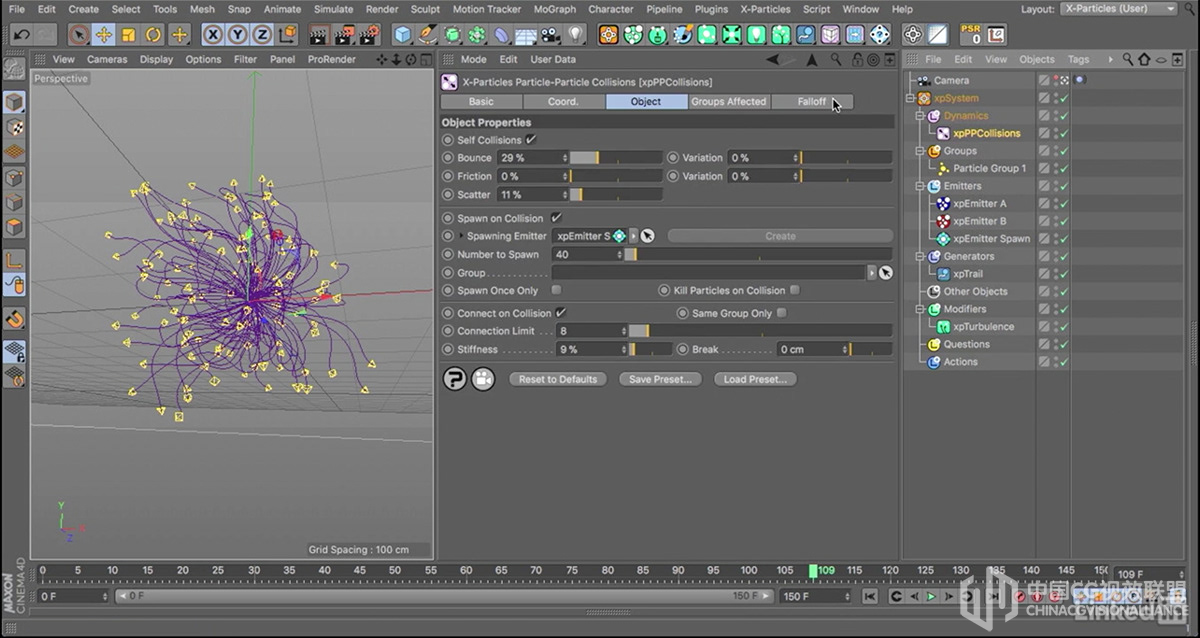The height and width of the screenshot is (638, 1200).
Task: Click the greyed Create button
Action: 780,237
